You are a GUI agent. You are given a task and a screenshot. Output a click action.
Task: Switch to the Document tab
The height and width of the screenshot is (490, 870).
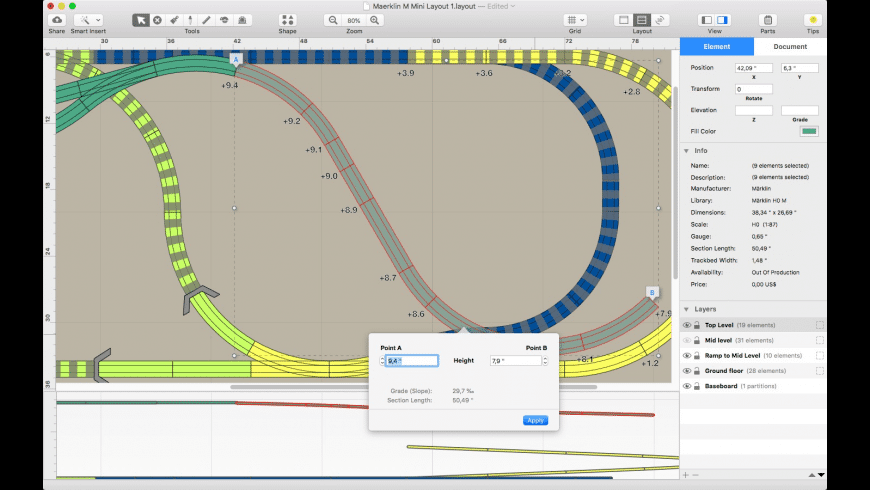(x=790, y=46)
